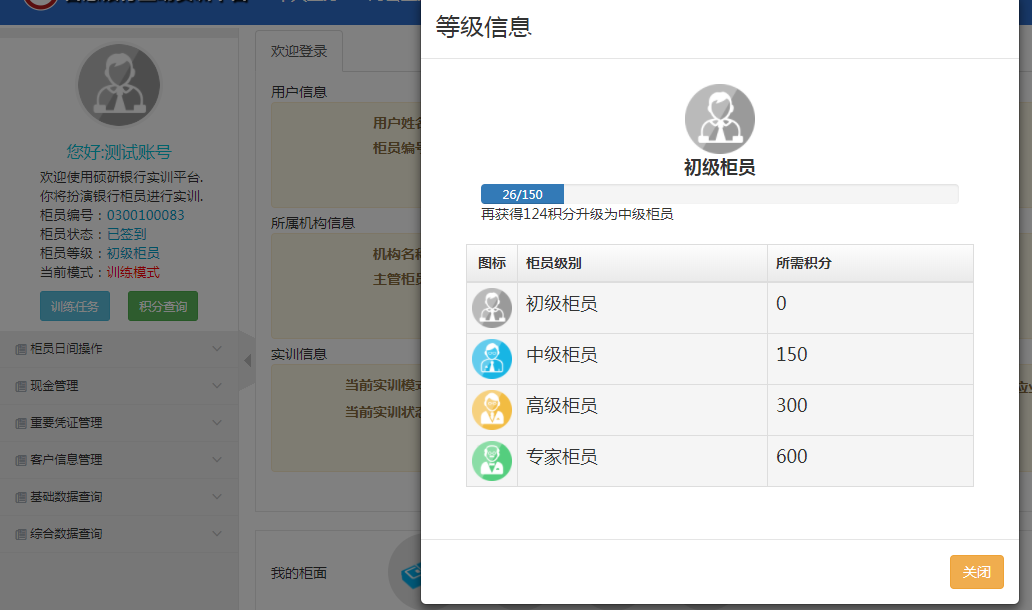
Task: Open the 训练任务 button
Action: tap(75, 306)
